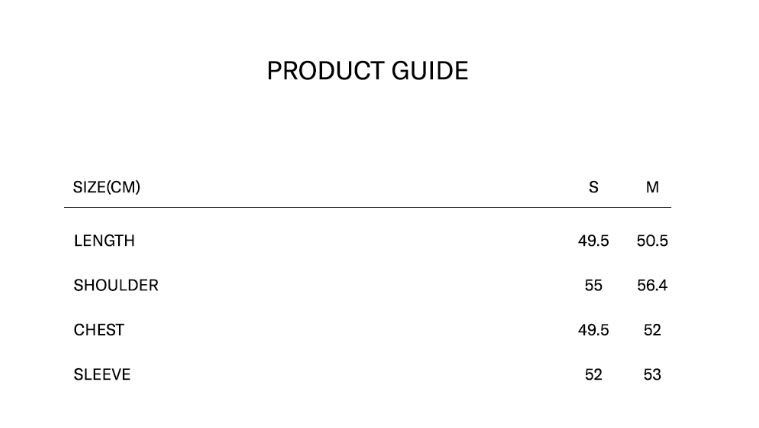Select the 52 value in the CHEST row
Viewport: 759px width, 428px height.
(652, 330)
